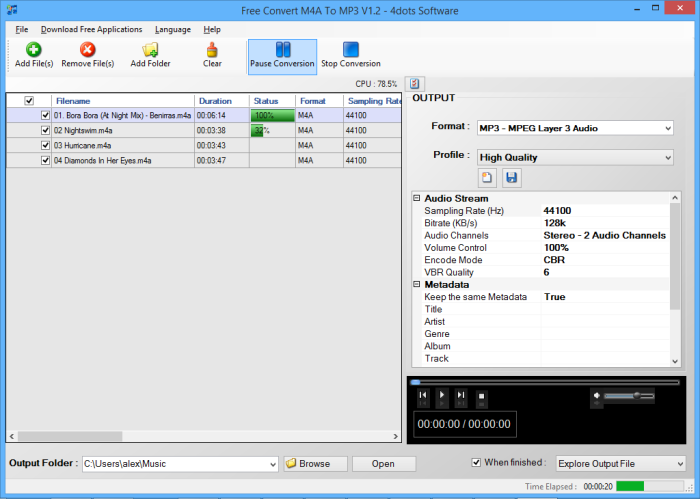
Task: Open the Language menu
Action: pos(173,29)
